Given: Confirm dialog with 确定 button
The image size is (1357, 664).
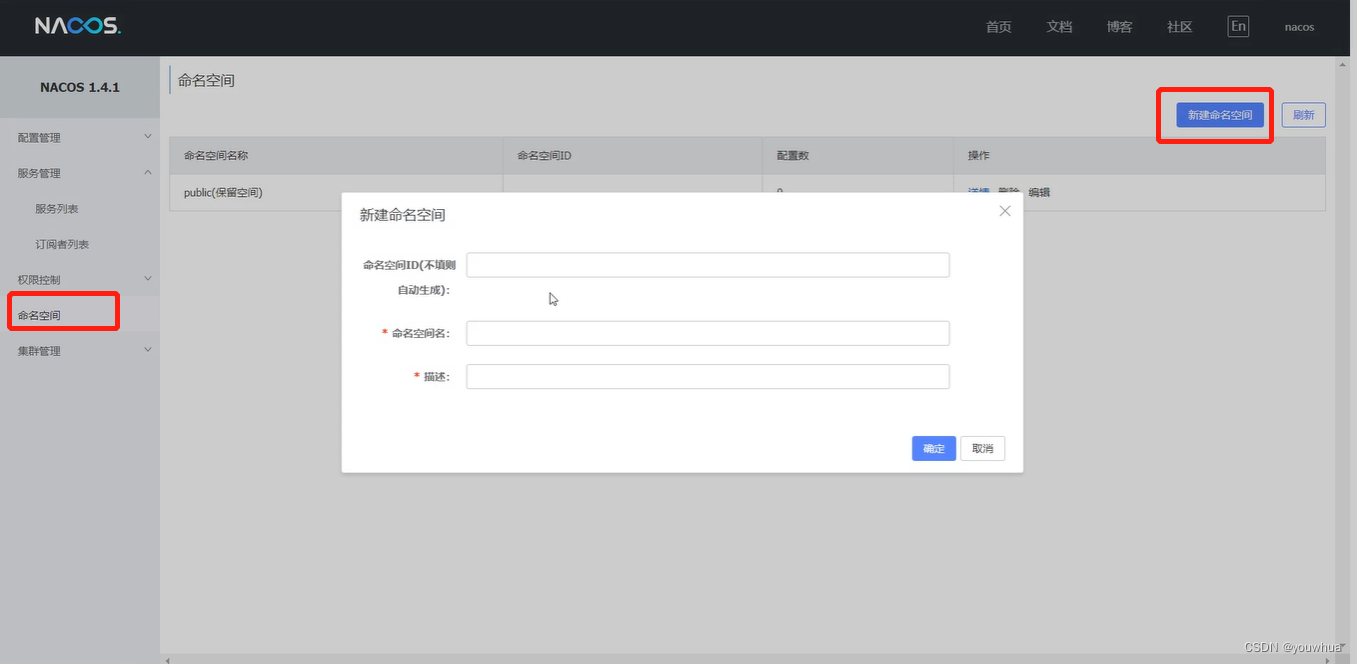Looking at the screenshot, I should (x=934, y=449).
